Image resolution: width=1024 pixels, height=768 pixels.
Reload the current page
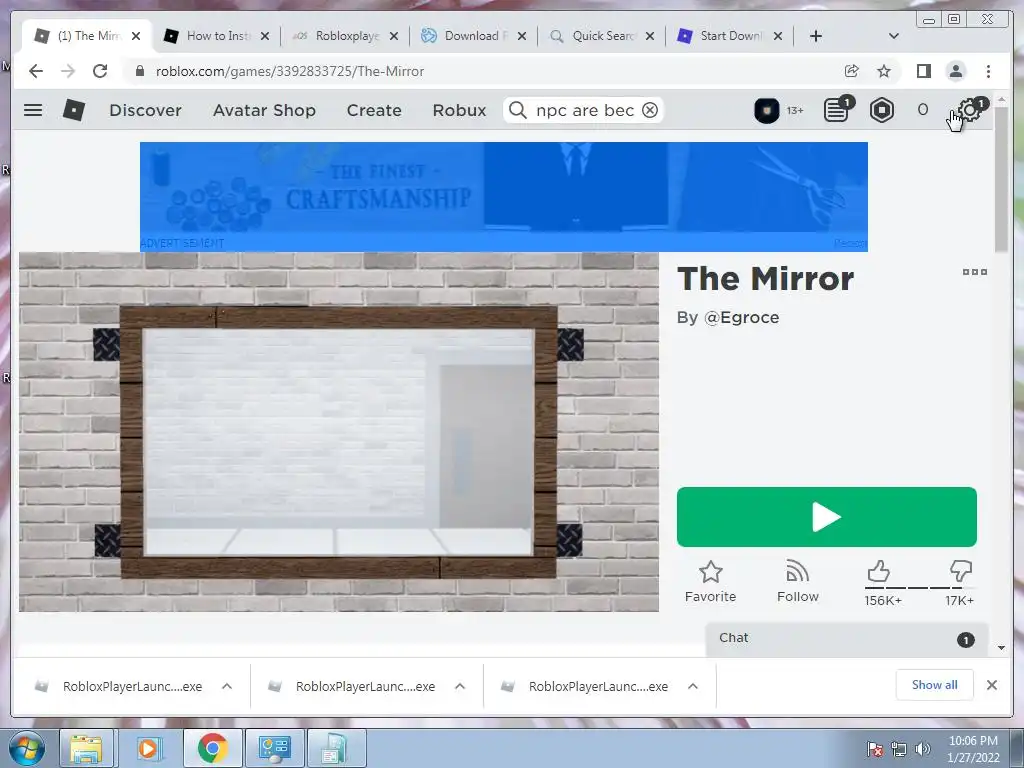(x=100, y=71)
